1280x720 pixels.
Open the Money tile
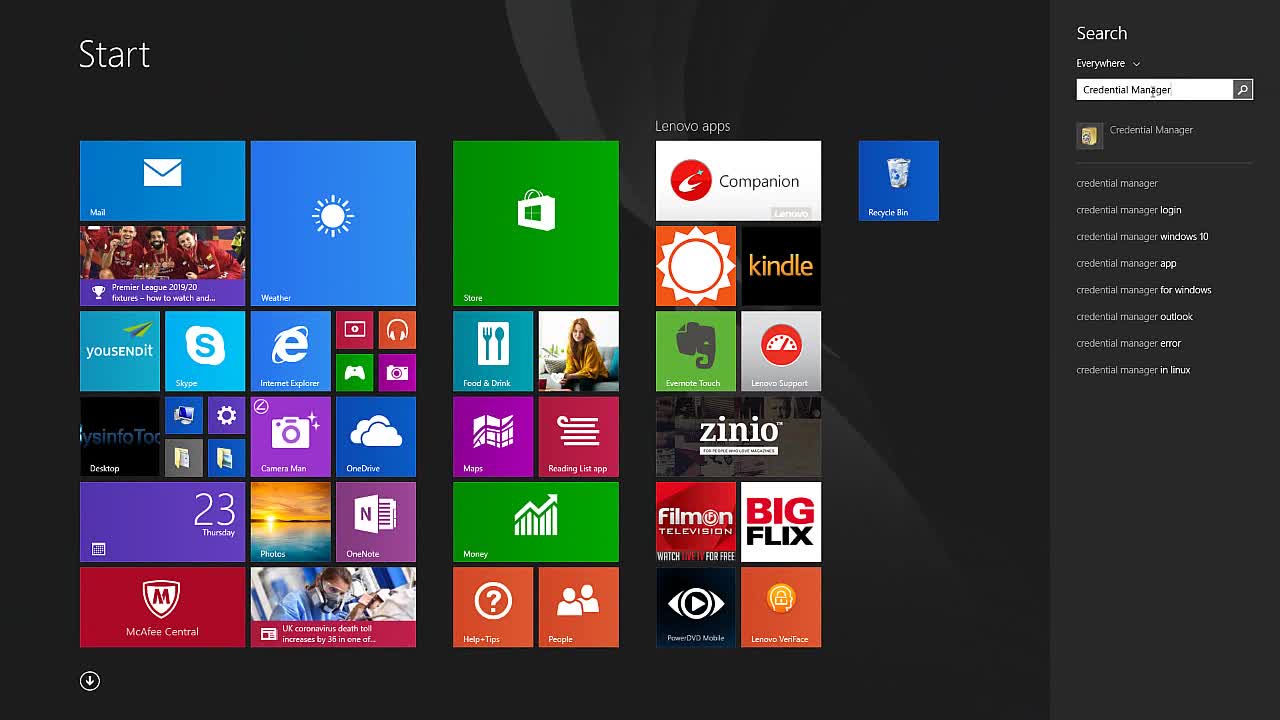click(536, 522)
